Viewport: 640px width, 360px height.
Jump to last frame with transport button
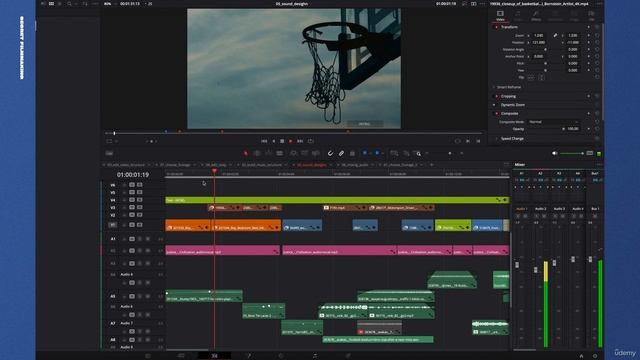click(x=300, y=141)
